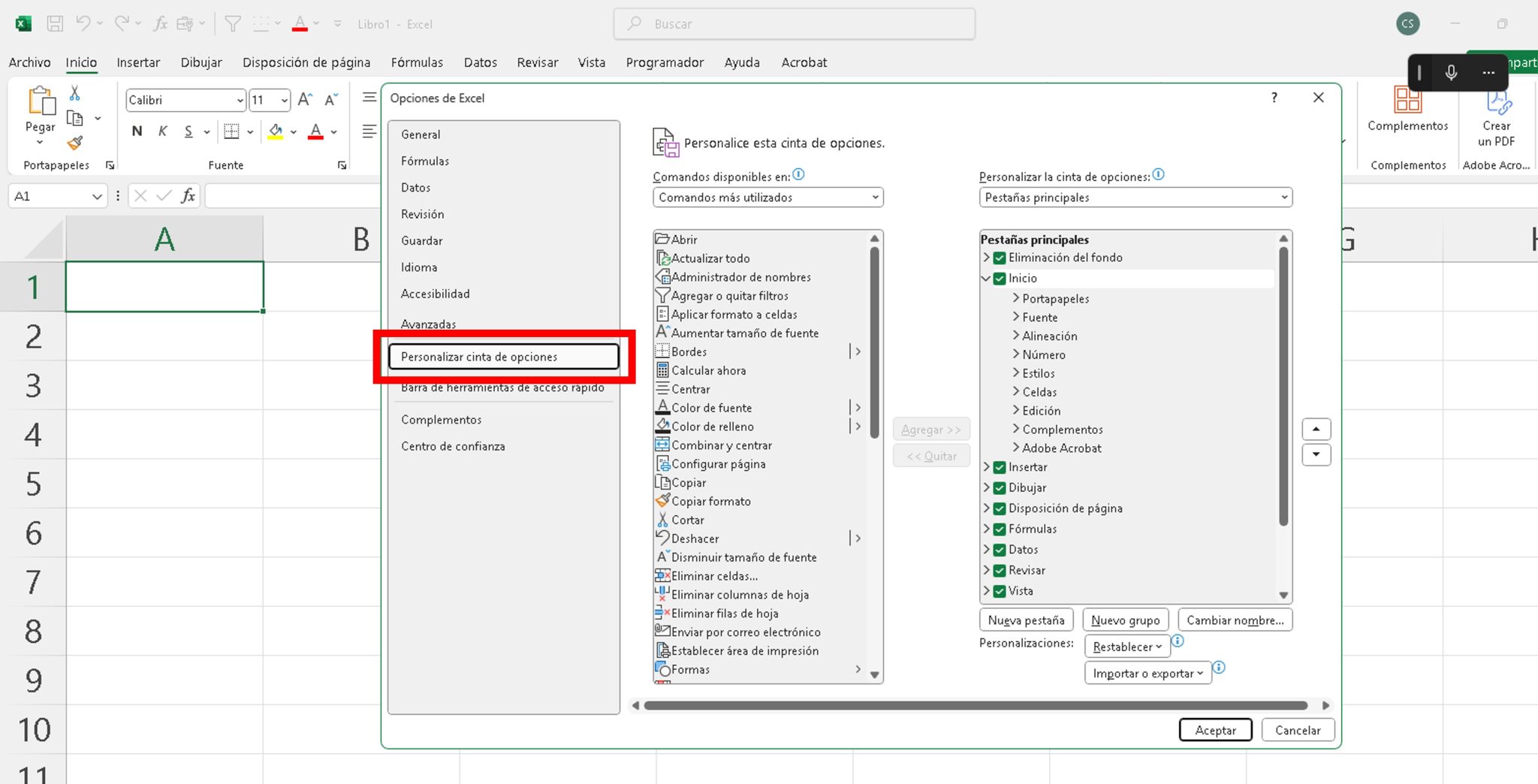Click info icon next to Comandos disponibles en
1538x784 pixels.
click(x=798, y=174)
